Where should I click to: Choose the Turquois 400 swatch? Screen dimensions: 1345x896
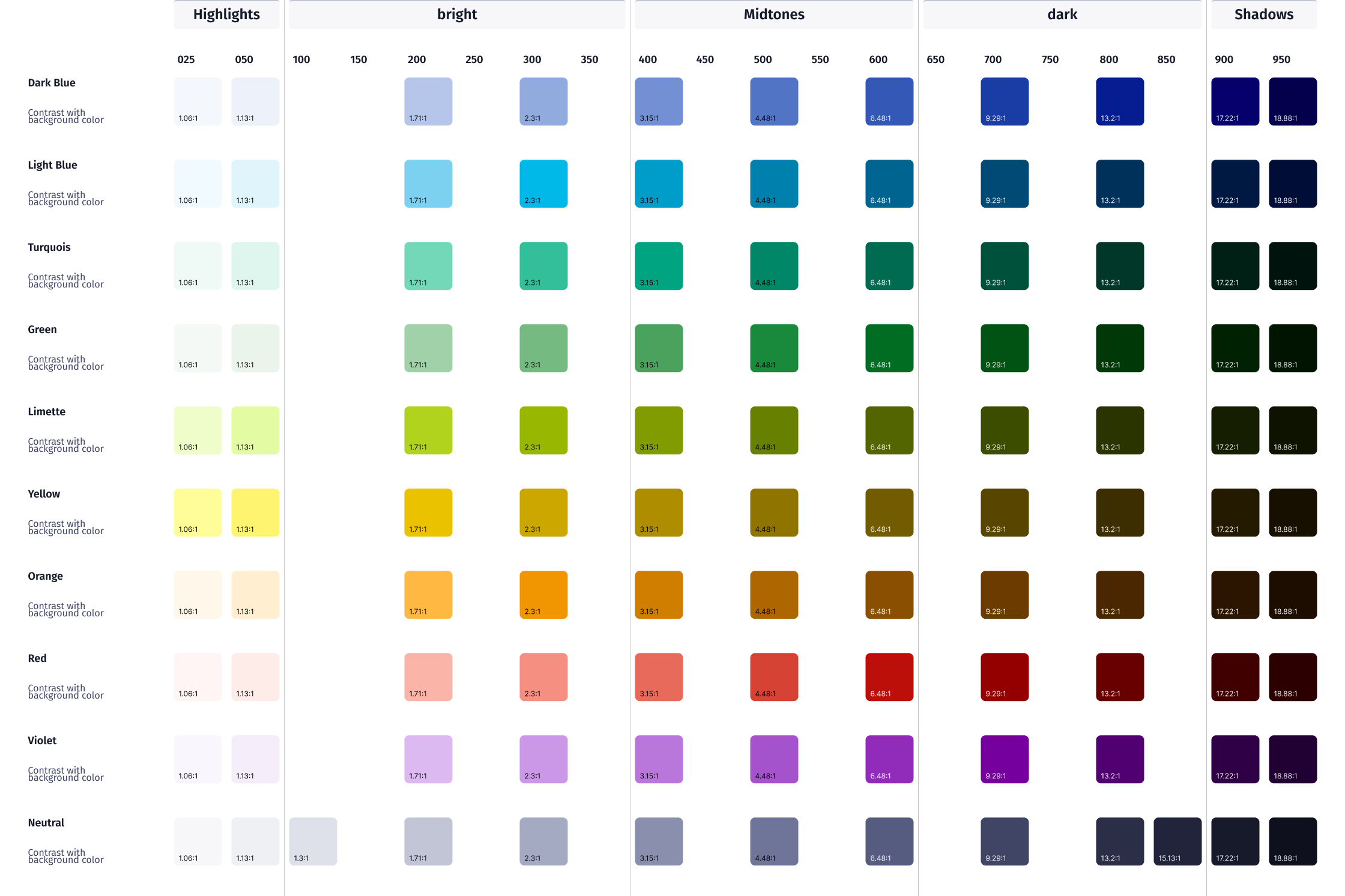pyautogui.click(x=658, y=266)
